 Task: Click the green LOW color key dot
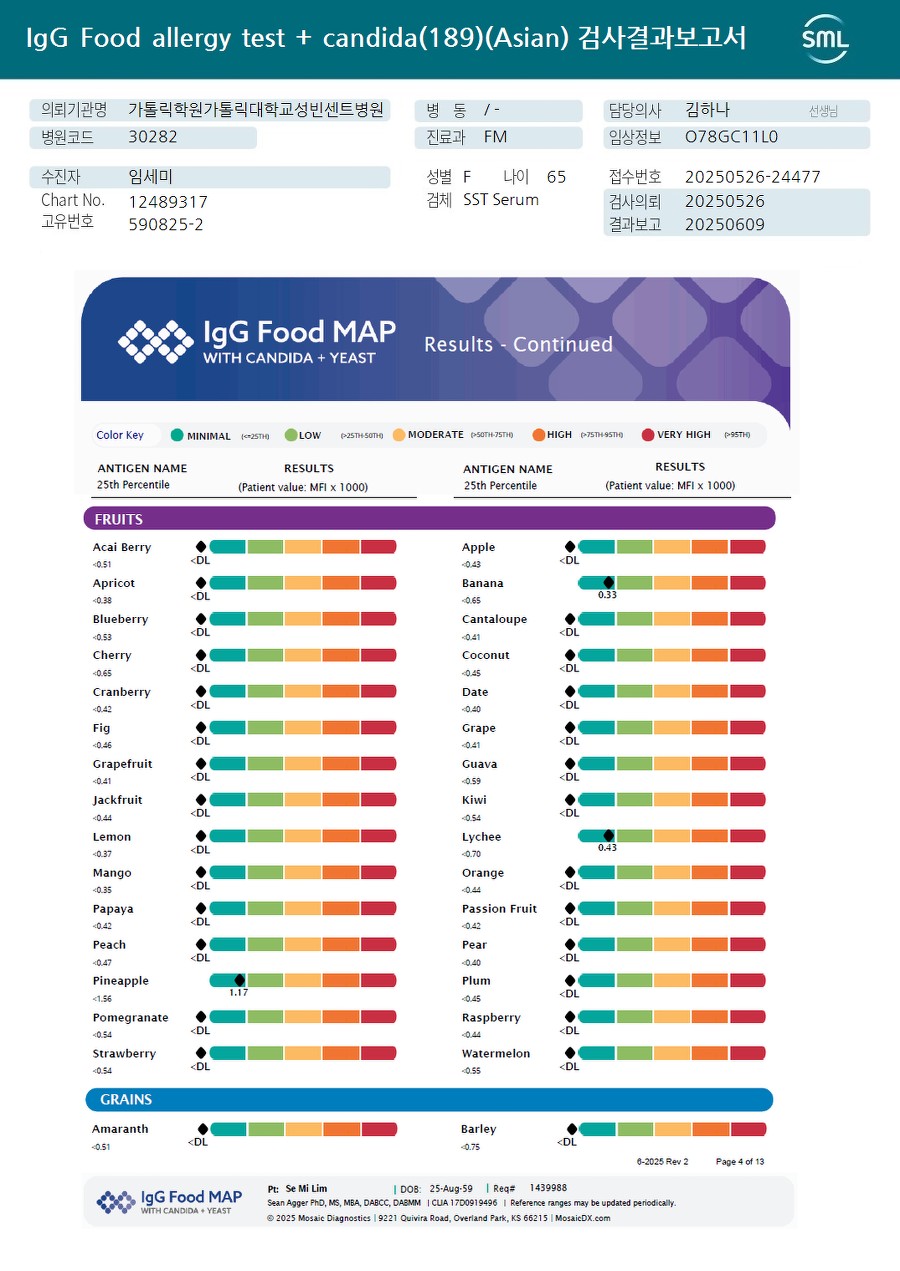(x=290, y=435)
